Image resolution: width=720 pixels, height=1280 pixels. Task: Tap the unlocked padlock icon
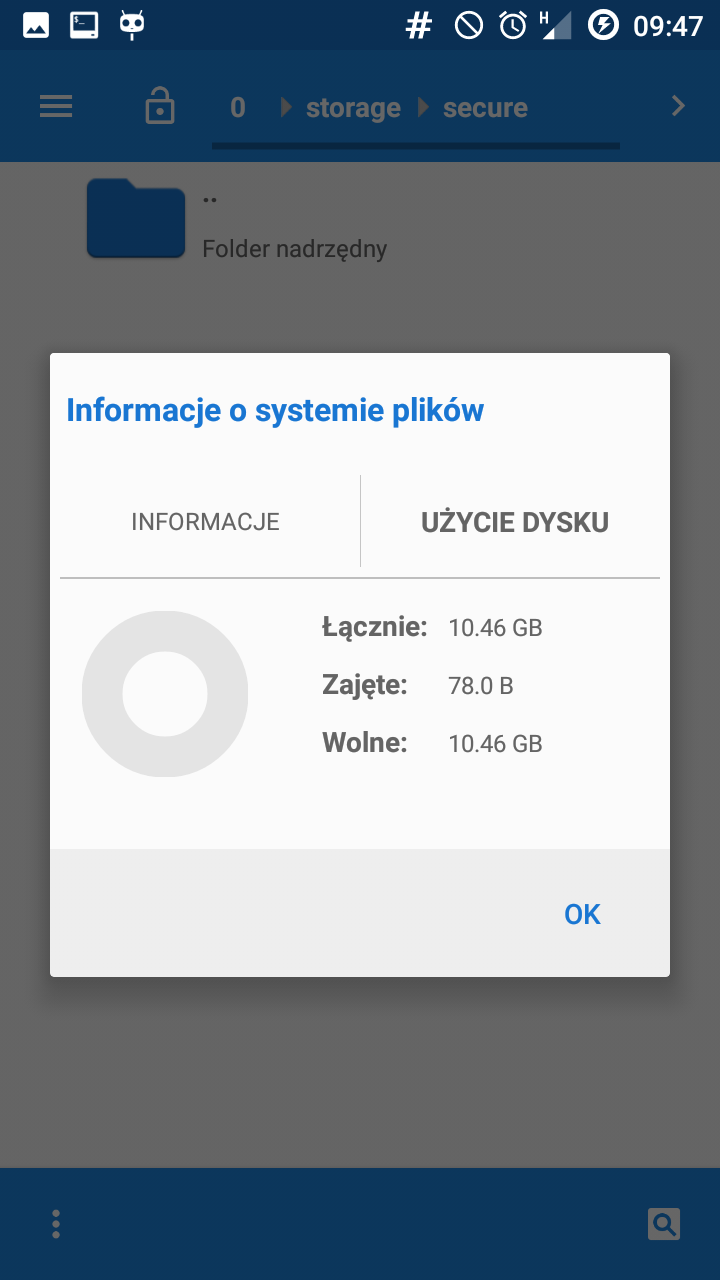160,106
